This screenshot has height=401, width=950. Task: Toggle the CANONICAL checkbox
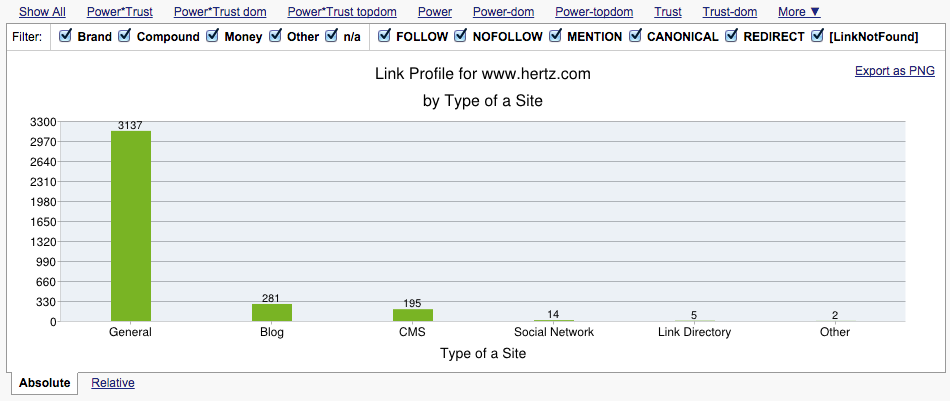(x=635, y=36)
